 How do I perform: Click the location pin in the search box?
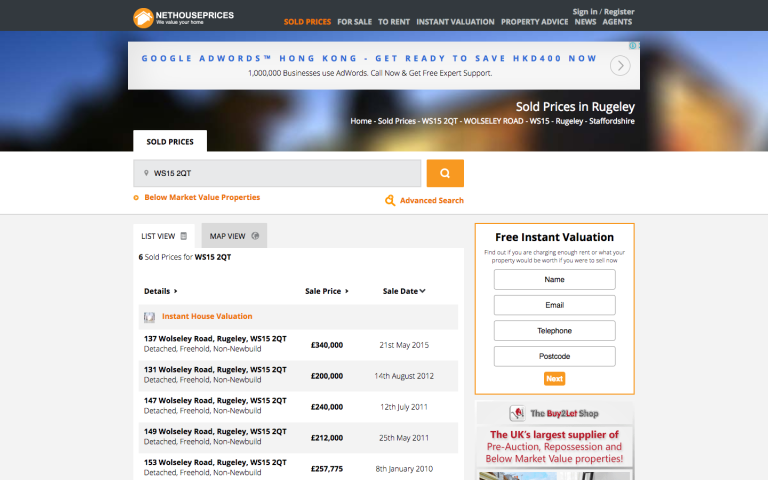point(146,173)
